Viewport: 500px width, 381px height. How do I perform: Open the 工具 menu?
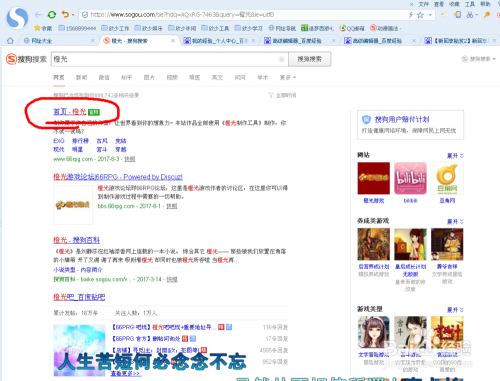coord(470,4)
